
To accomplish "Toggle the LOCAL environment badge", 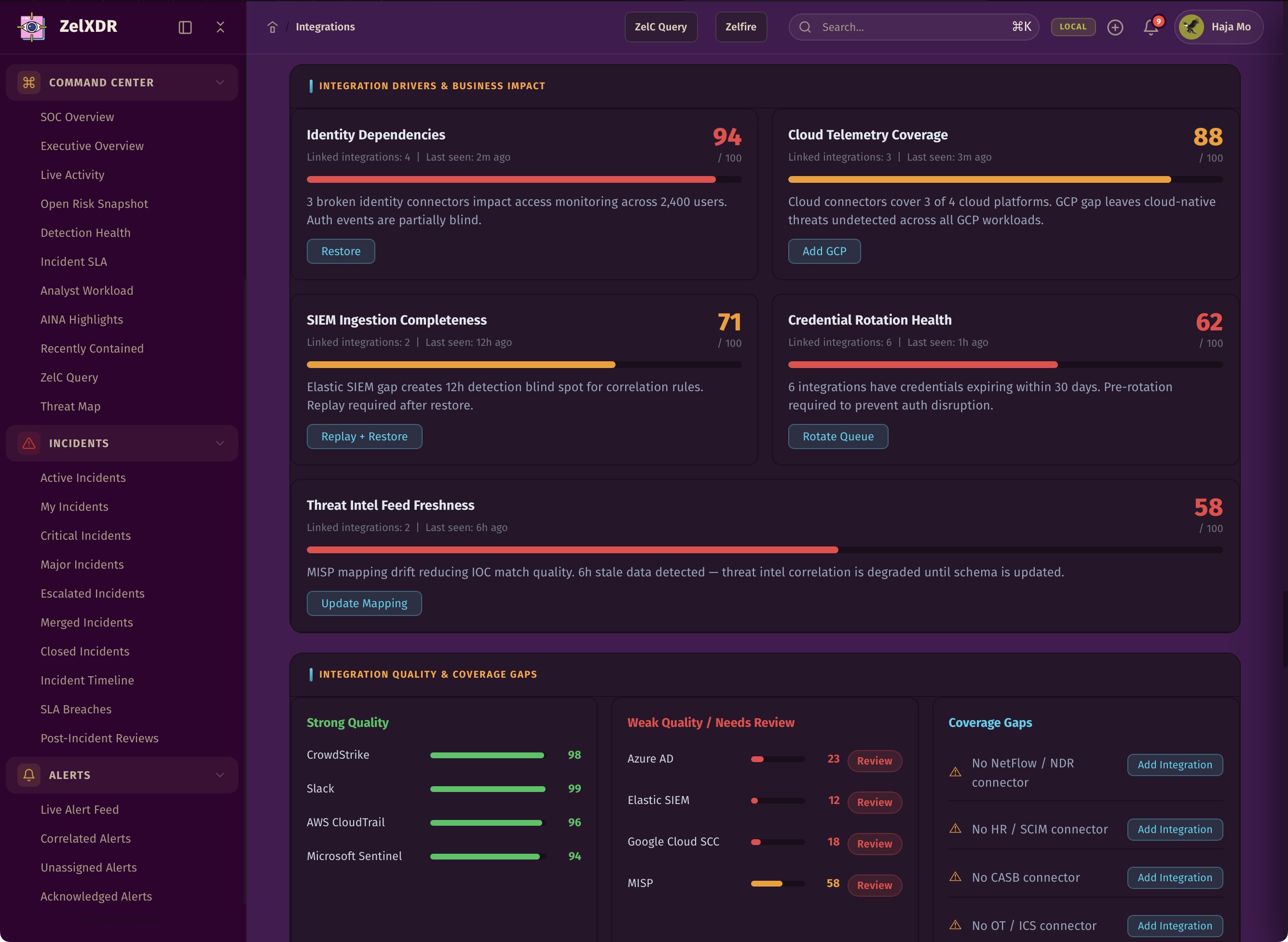I will (x=1072, y=27).
